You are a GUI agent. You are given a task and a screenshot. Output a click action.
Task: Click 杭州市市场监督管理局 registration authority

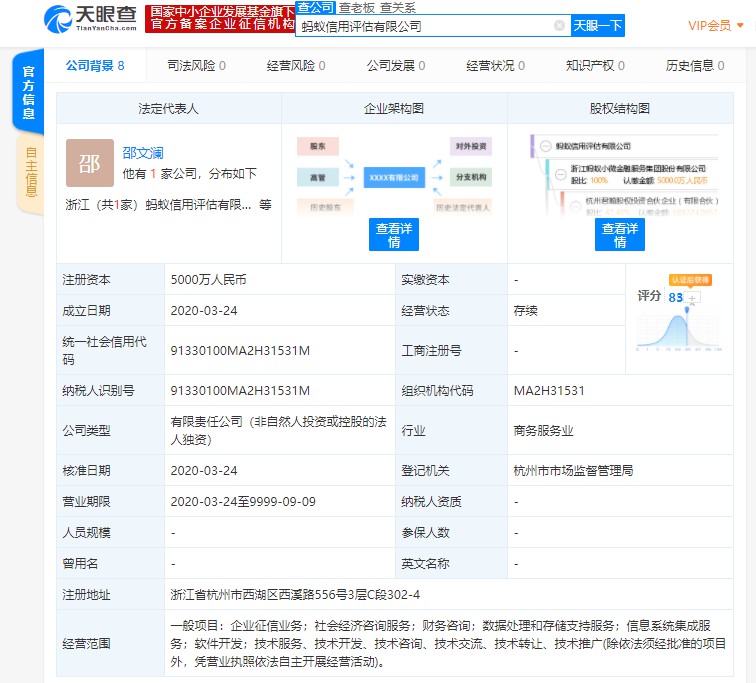(573, 470)
